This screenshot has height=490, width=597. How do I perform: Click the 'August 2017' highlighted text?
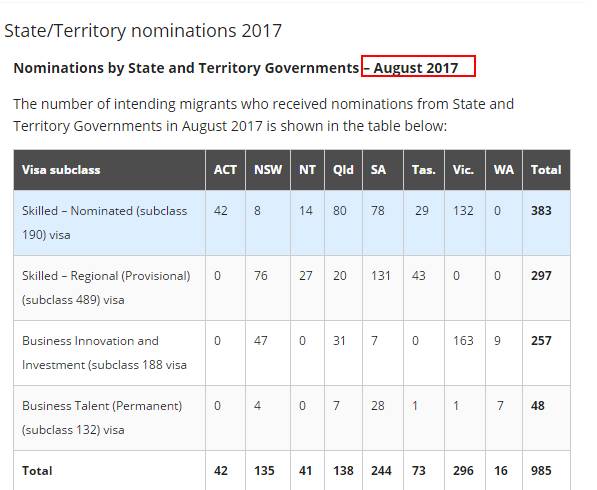point(415,68)
